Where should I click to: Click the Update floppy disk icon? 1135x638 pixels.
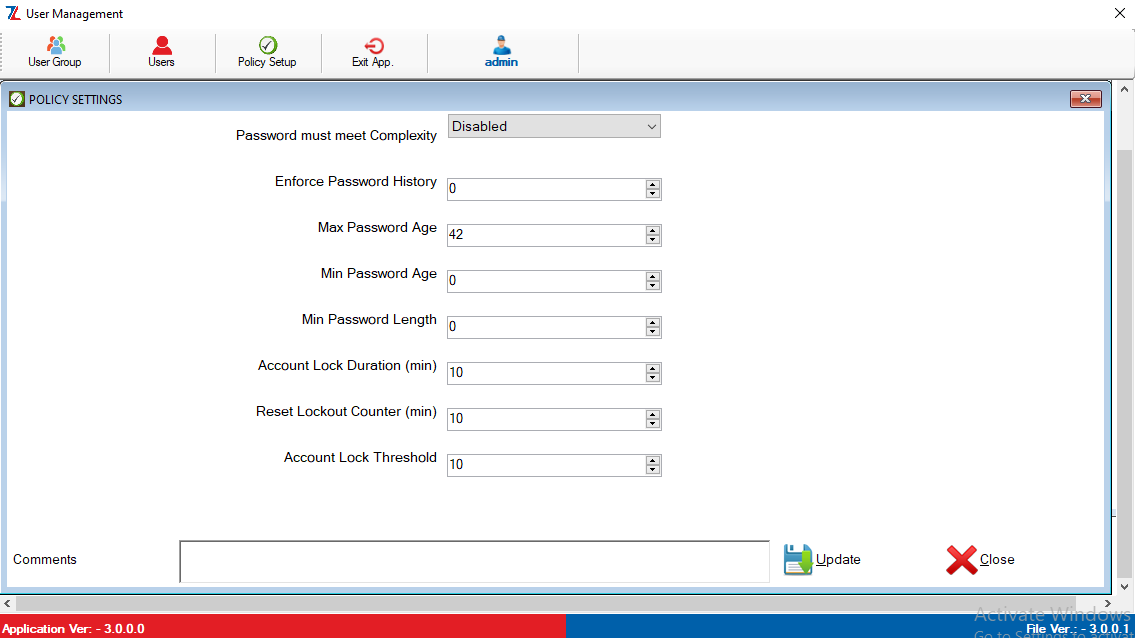pos(798,560)
